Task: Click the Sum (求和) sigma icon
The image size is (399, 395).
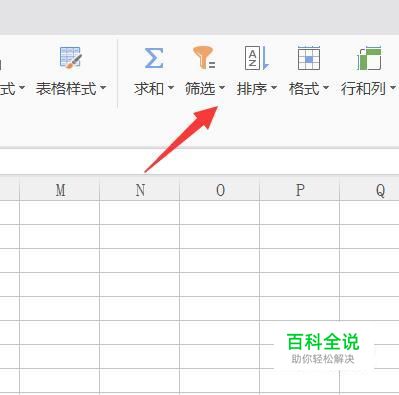Action: 154,58
